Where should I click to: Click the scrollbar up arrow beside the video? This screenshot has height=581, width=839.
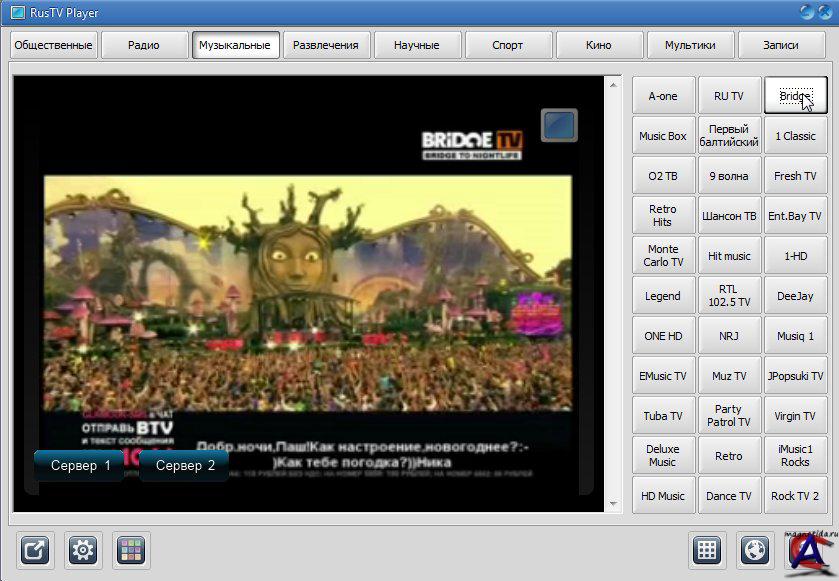pos(614,83)
